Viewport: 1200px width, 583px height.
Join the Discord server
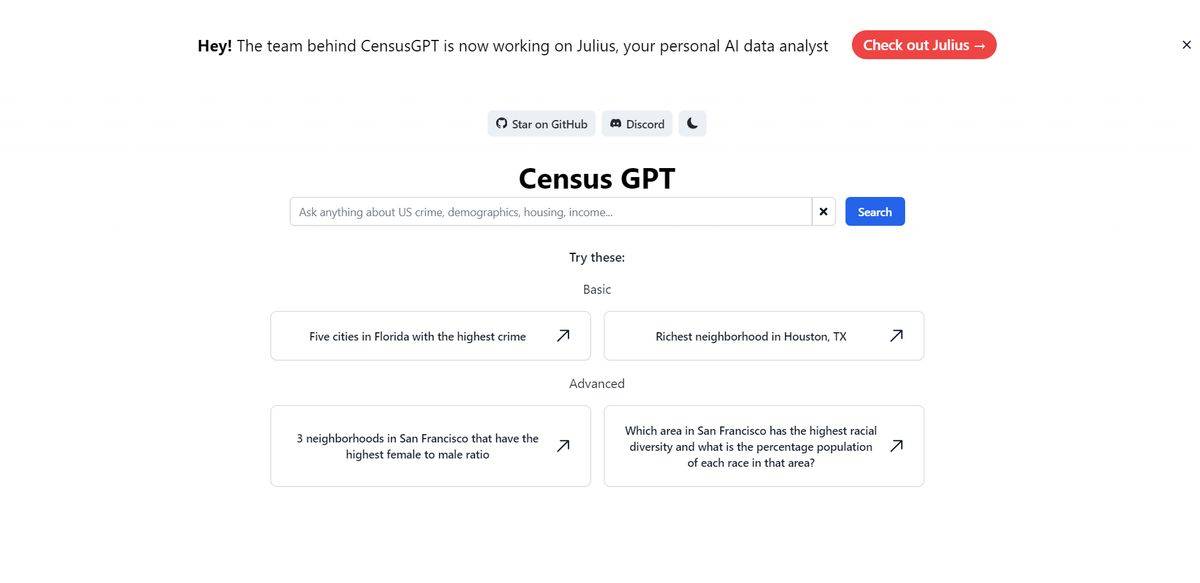636,121
